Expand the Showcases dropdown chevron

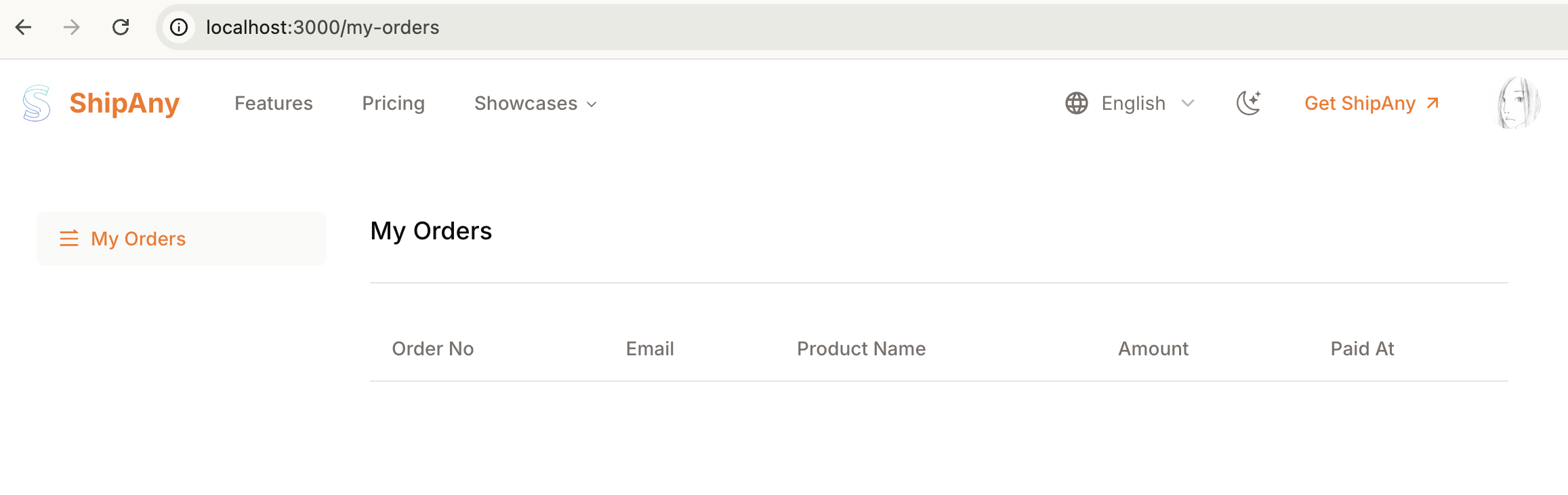592,104
